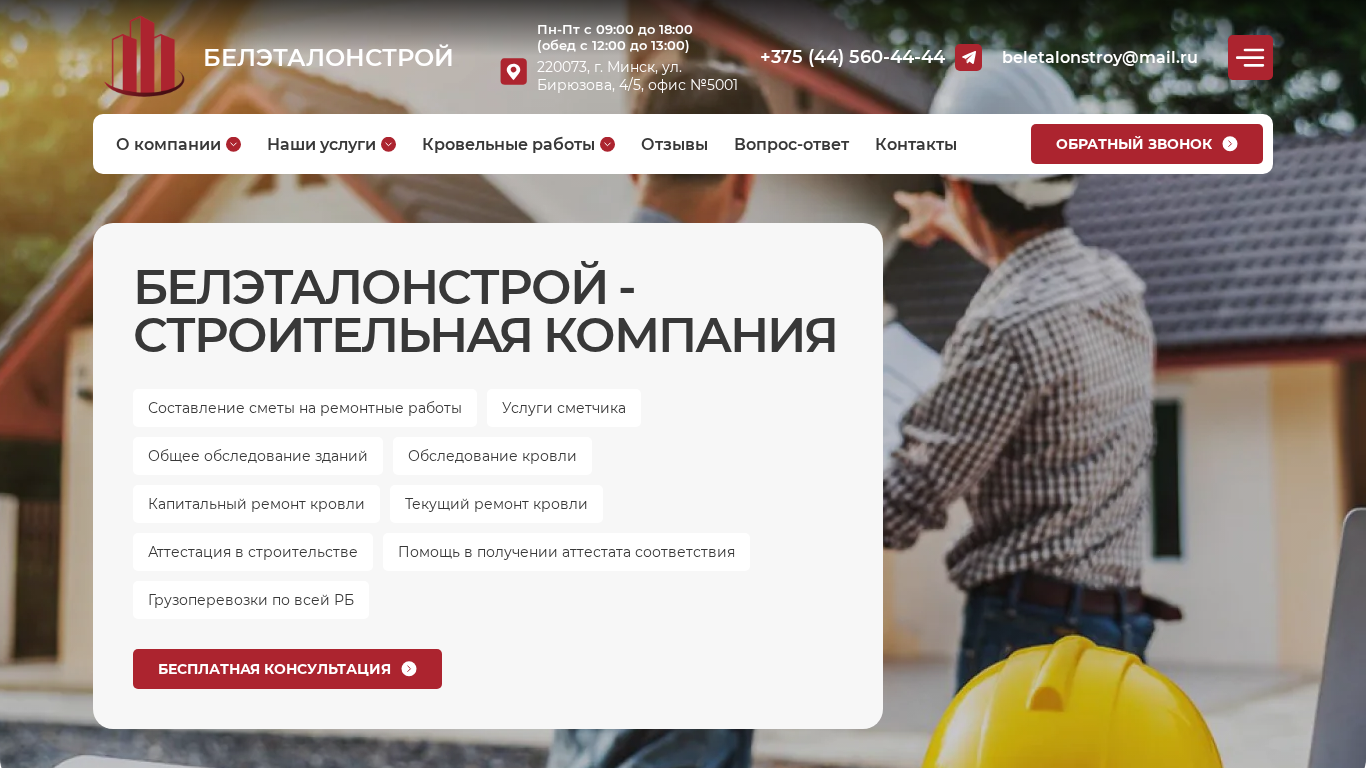
Task: Go to the Вопрос-ответ page
Action: click(x=791, y=144)
